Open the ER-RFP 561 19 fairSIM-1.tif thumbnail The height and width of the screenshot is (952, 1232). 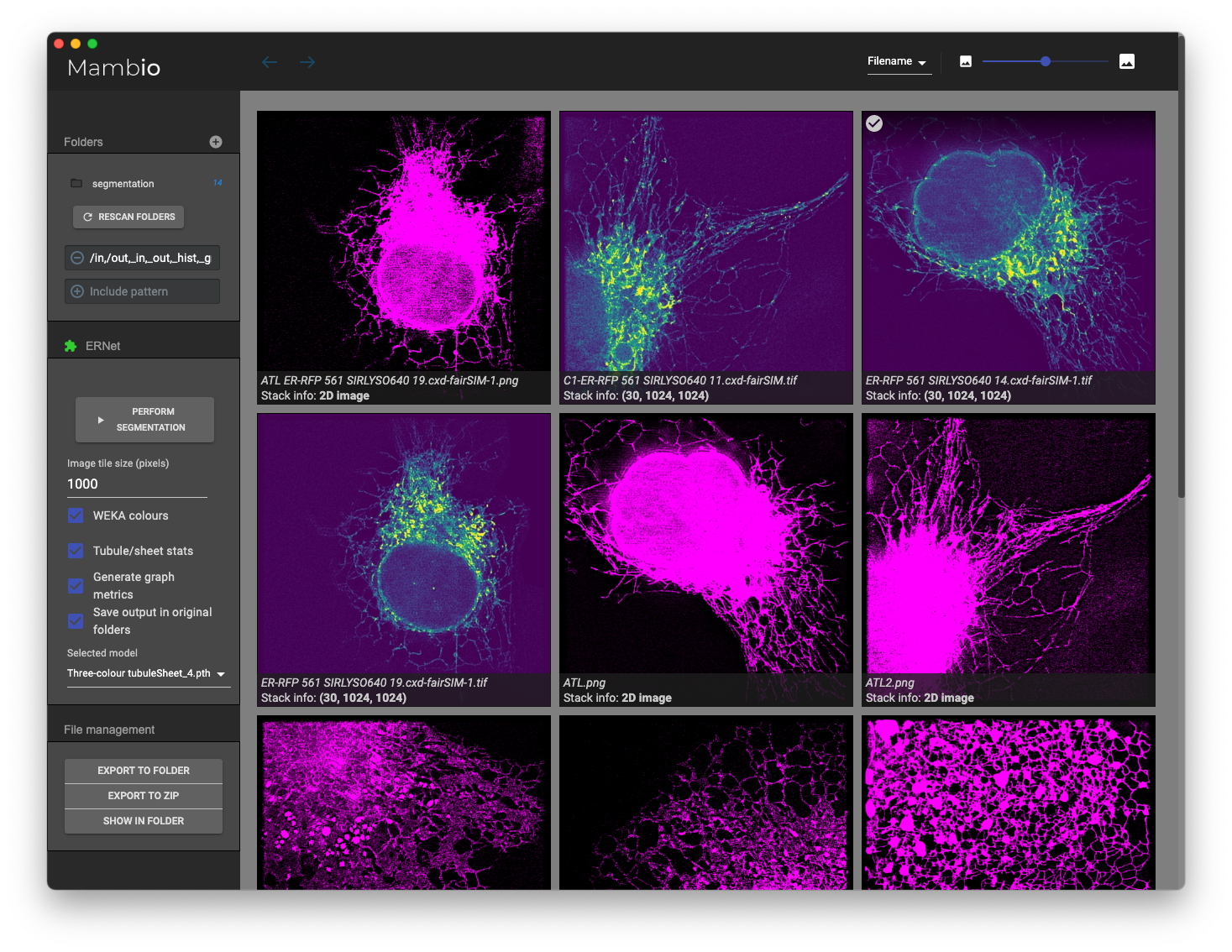(x=404, y=560)
